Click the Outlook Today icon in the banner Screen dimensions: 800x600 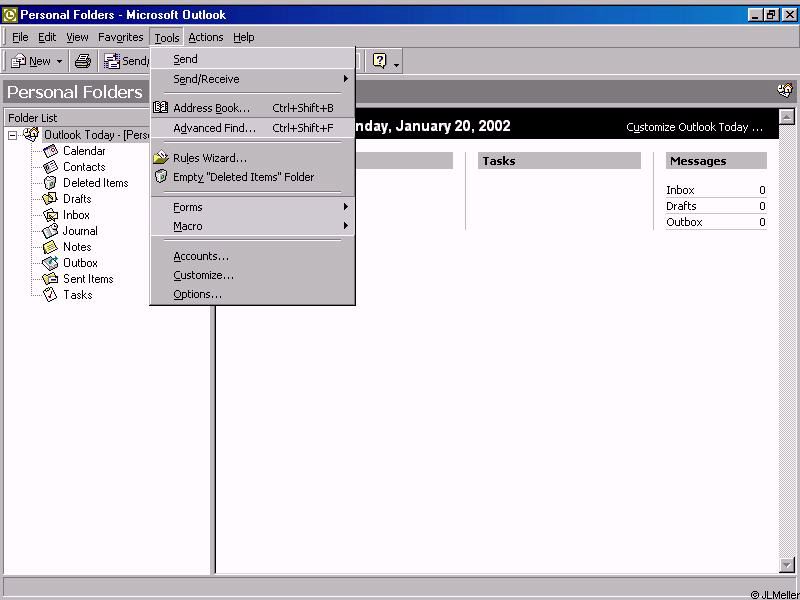(x=785, y=91)
